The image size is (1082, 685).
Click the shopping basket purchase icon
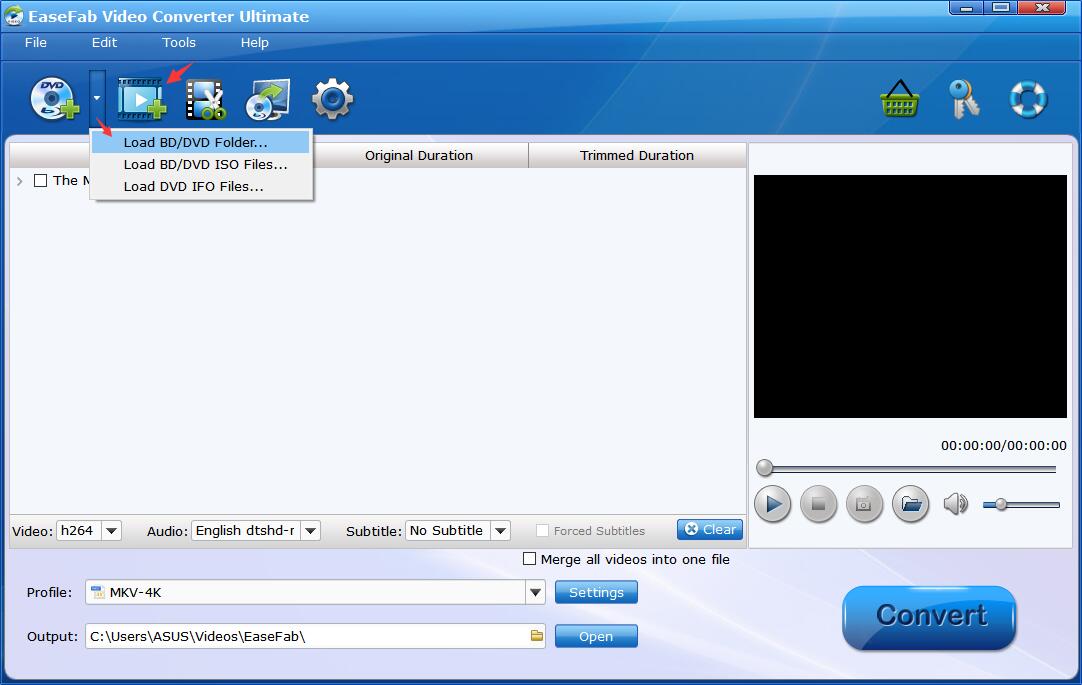[899, 99]
